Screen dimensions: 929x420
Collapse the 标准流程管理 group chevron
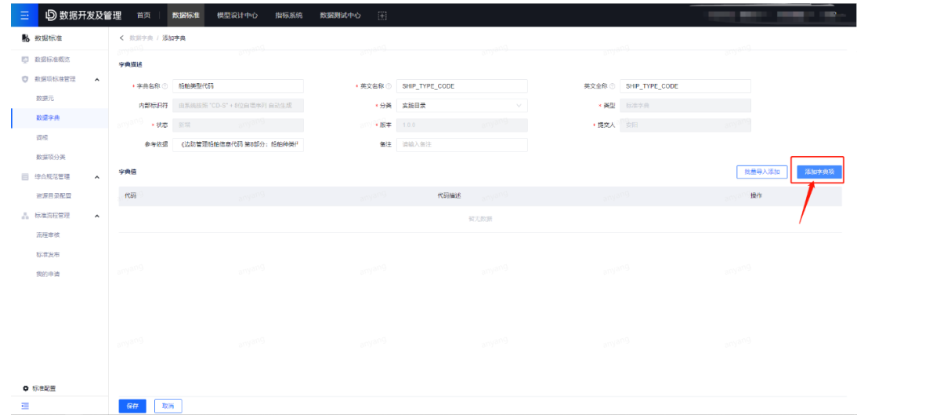pos(97,216)
